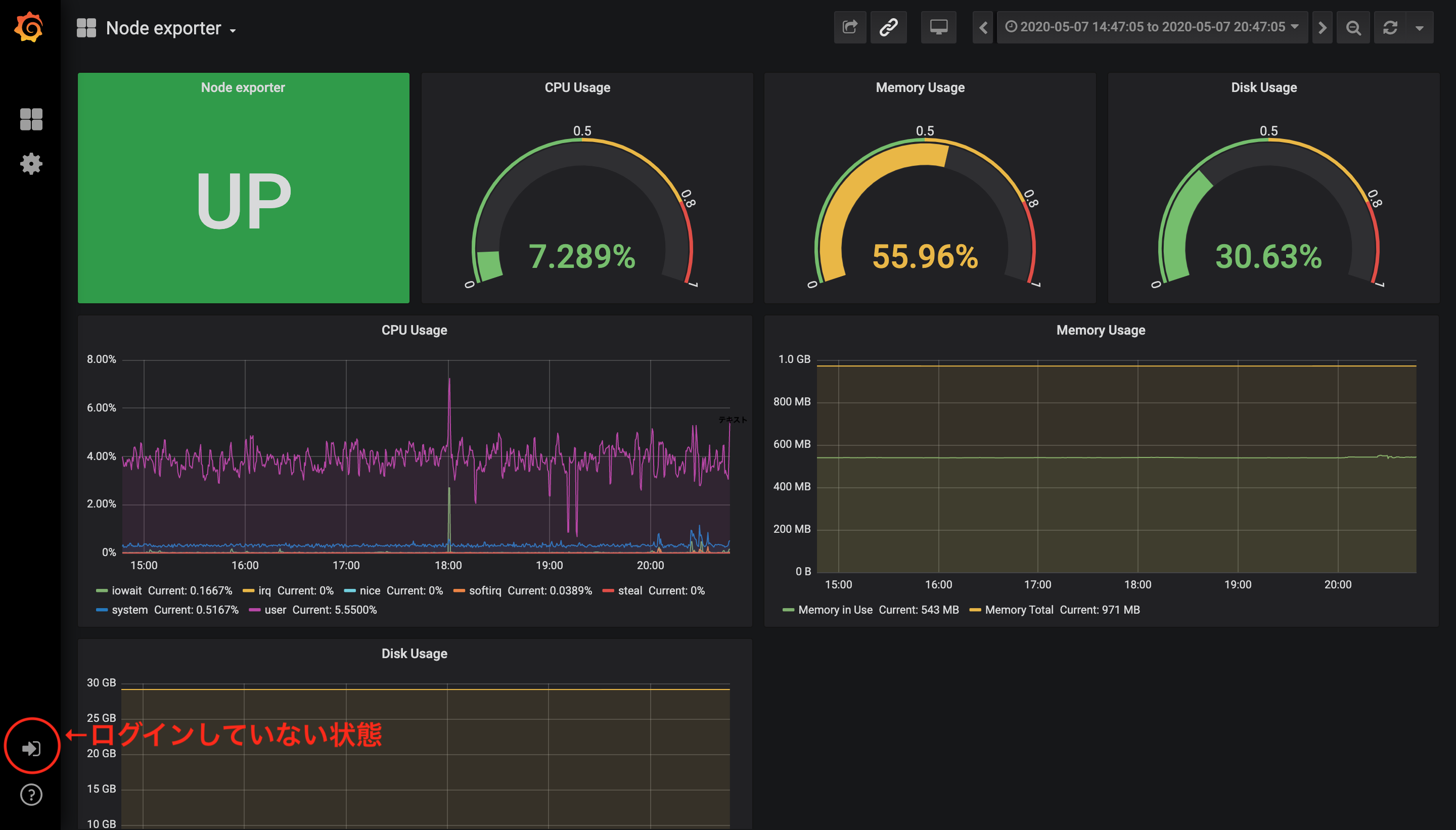Open the Memory Usage graph panel title menu
The image size is (1456, 830).
(1101, 330)
